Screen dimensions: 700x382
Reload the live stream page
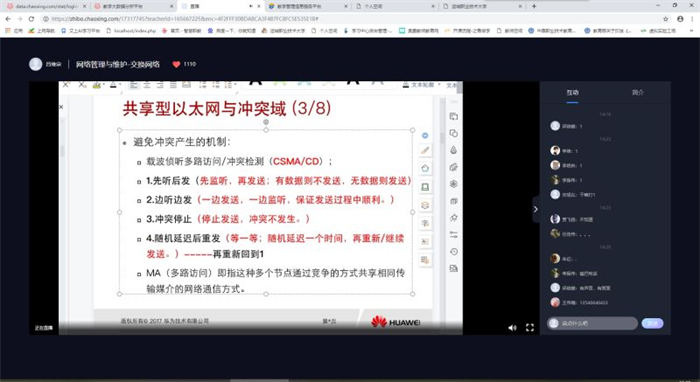(31, 19)
